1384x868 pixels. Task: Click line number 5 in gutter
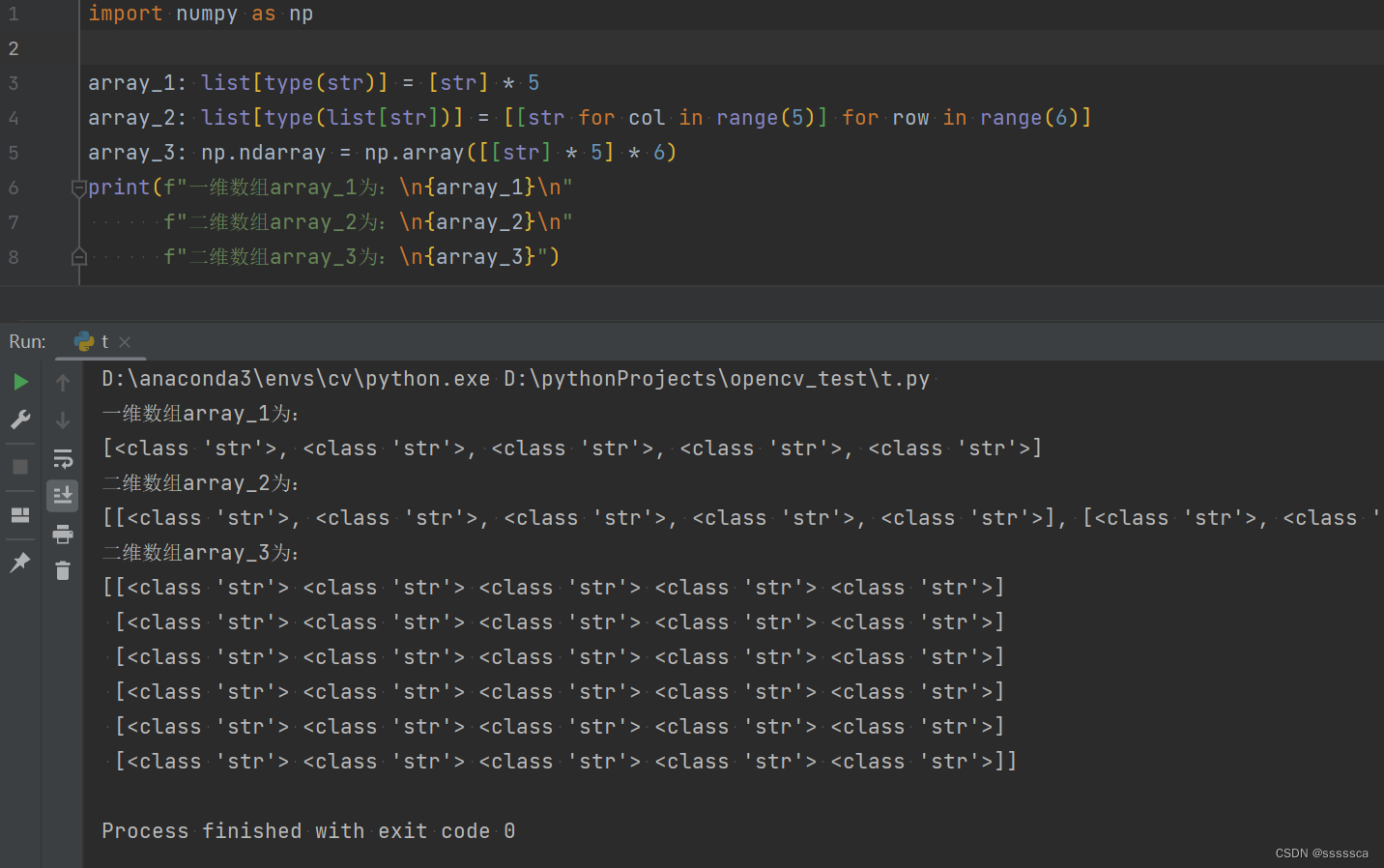coord(14,153)
